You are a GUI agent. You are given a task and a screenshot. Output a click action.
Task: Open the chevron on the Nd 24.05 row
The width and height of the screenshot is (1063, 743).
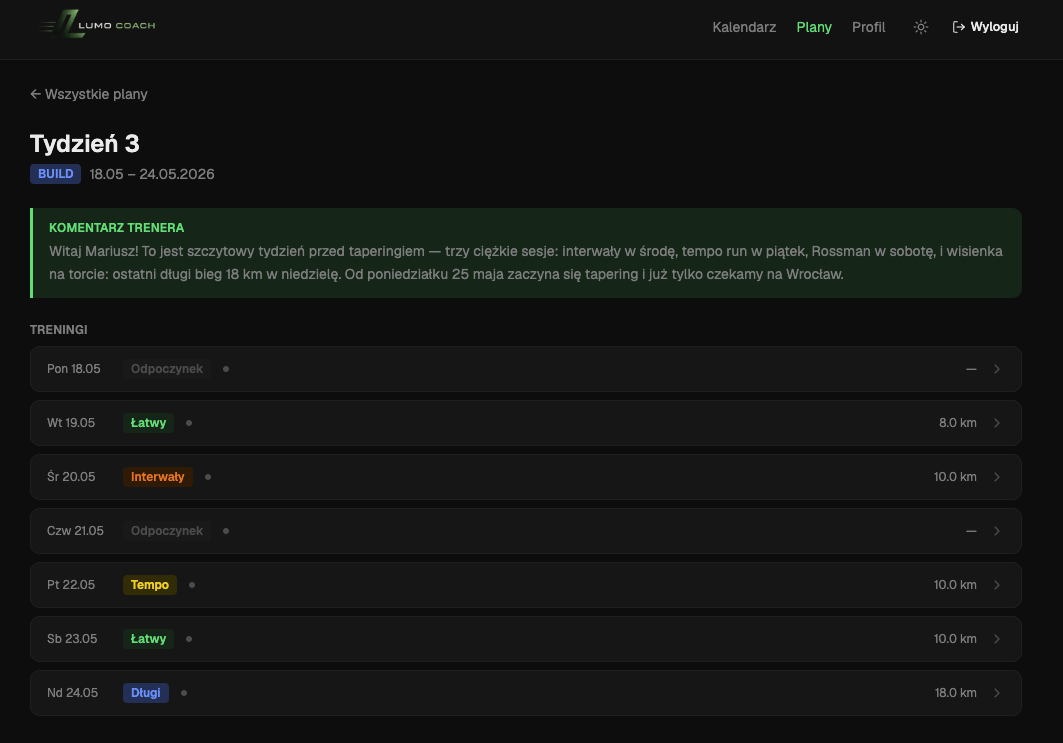[x=997, y=693]
